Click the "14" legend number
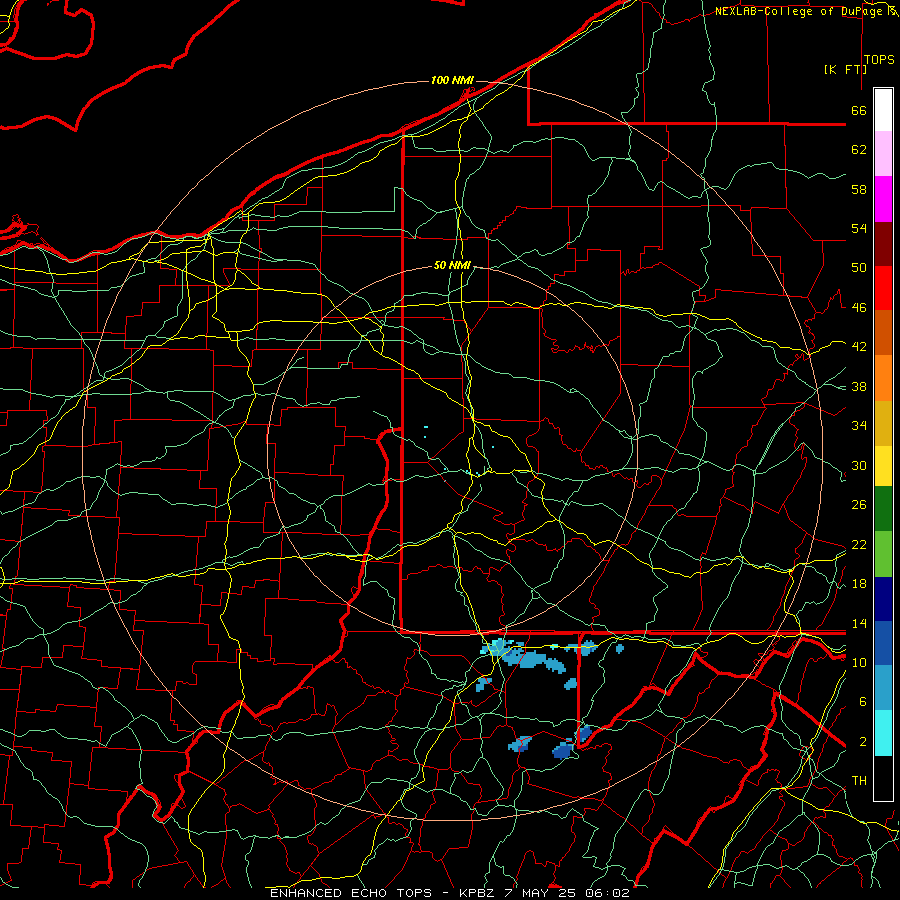Screen dimensions: 900x900 [859, 623]
